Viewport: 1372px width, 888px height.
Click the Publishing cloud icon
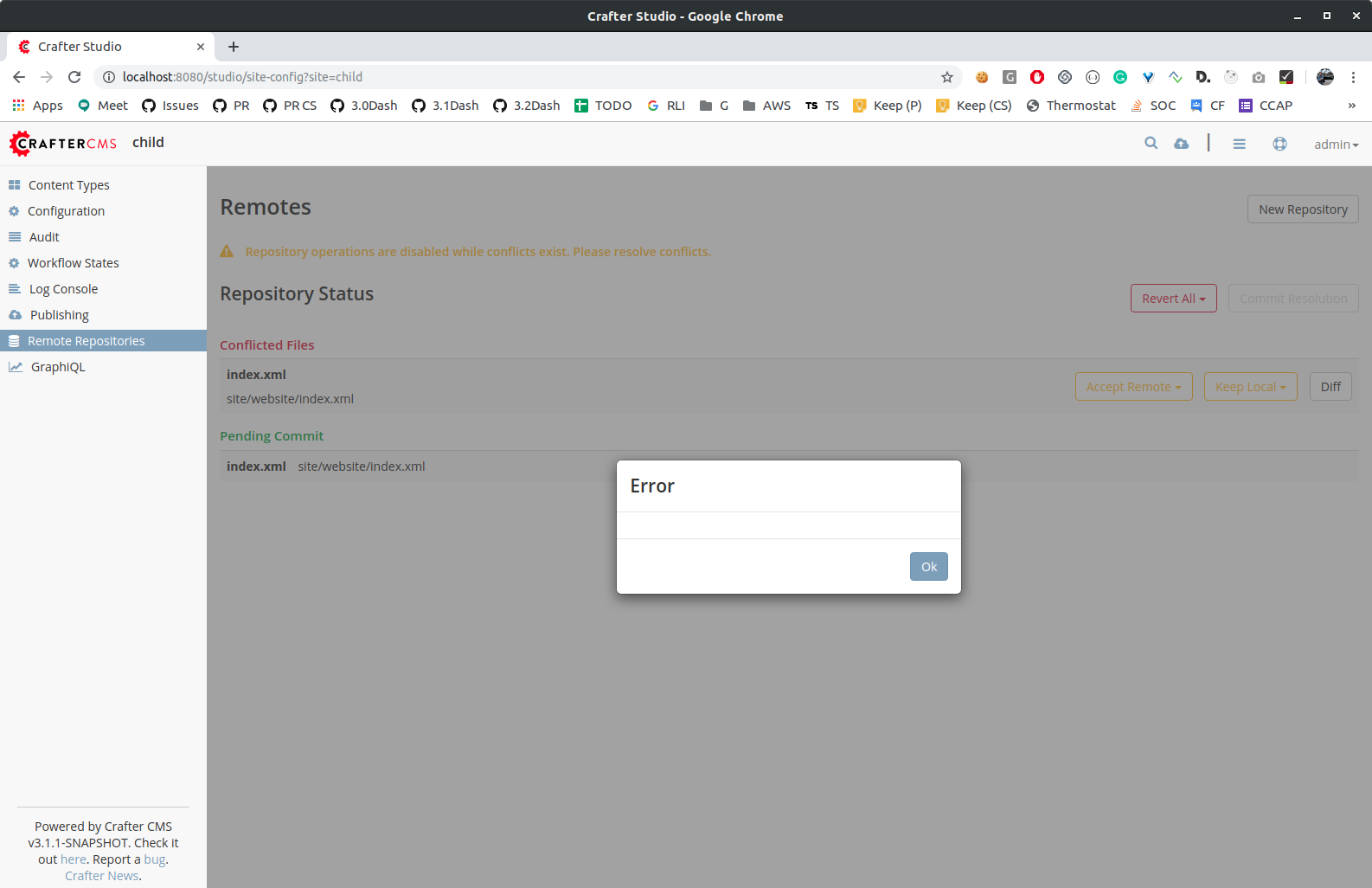(x=15, y=315)
